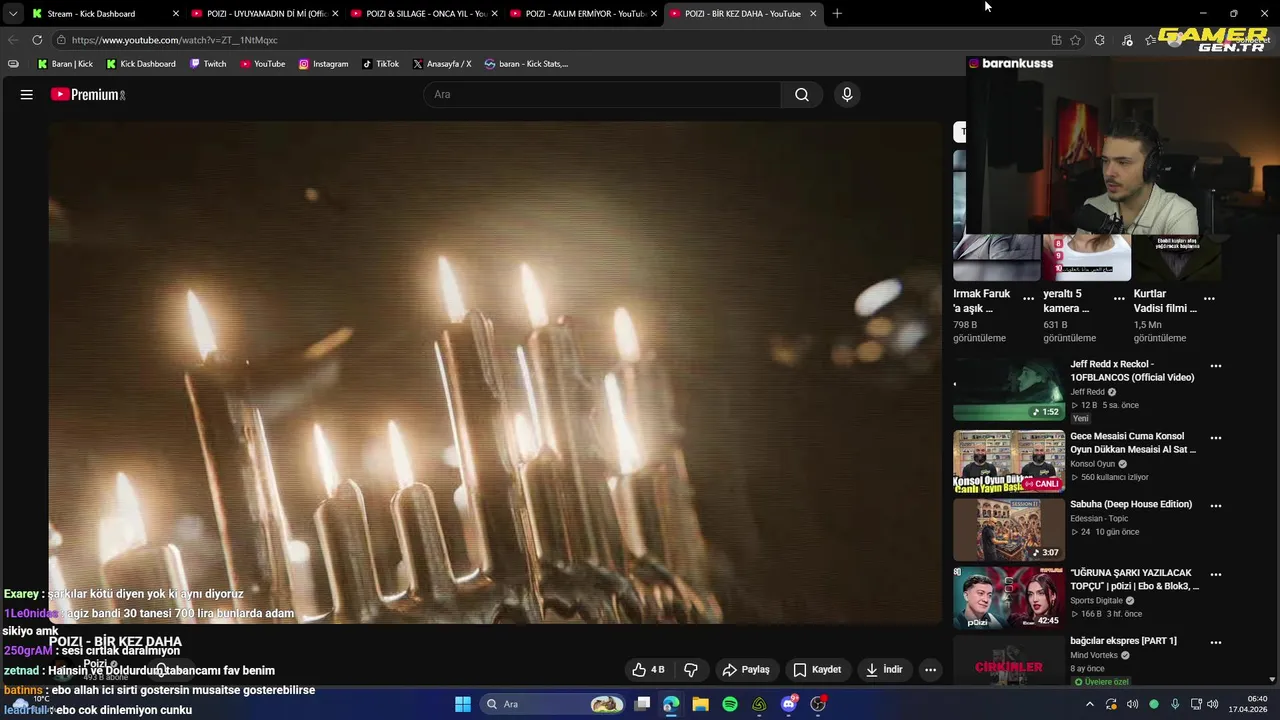Open options for 'UĞRUNA ŞARKI YAZILACAK TOPÇU' video
Image resolution: width=1280 pixels, height=720 pixels.
point(1216,575)
